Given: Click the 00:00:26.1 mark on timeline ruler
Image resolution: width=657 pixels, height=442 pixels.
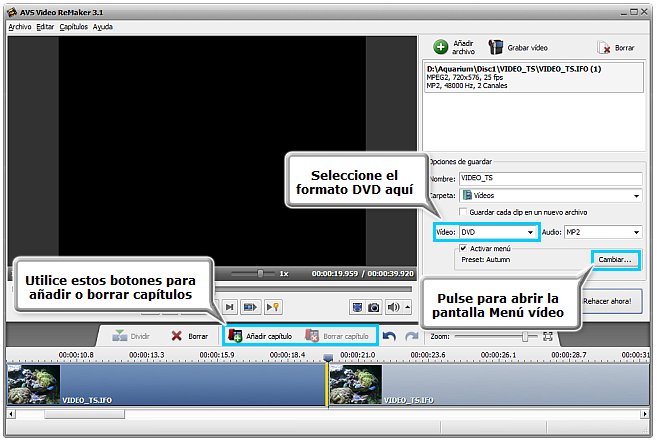Looking at the screenshot, I should pos(499,355).
